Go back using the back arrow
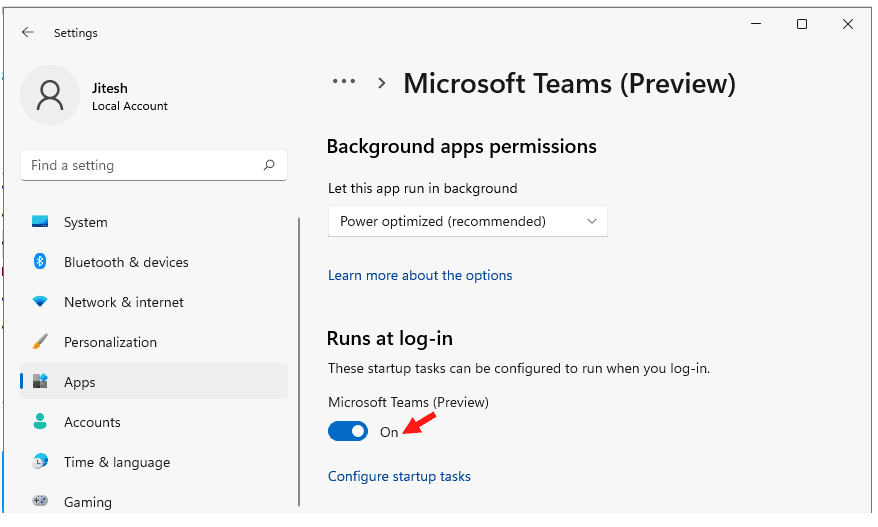Viewport: 878px width, 527px height. (x=27, y=32)
